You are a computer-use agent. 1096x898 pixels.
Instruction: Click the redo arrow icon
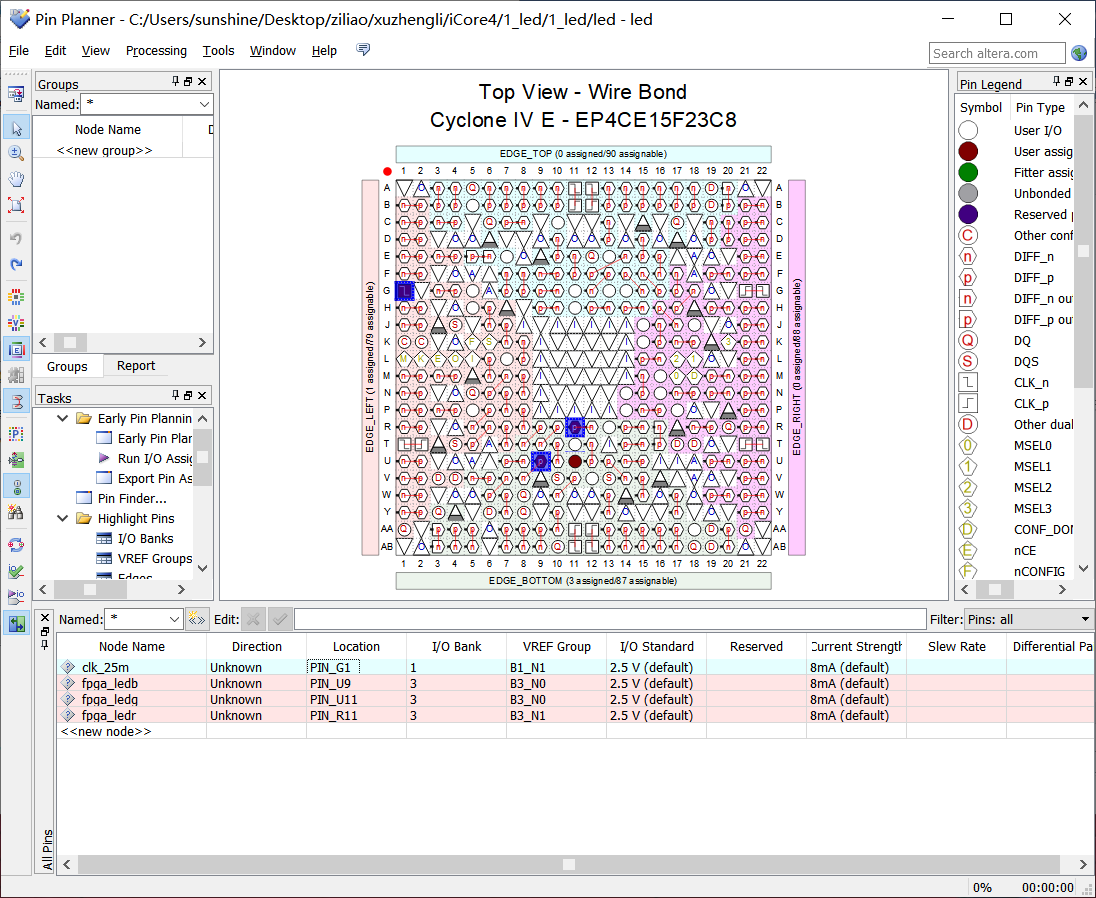coord(16,264)
